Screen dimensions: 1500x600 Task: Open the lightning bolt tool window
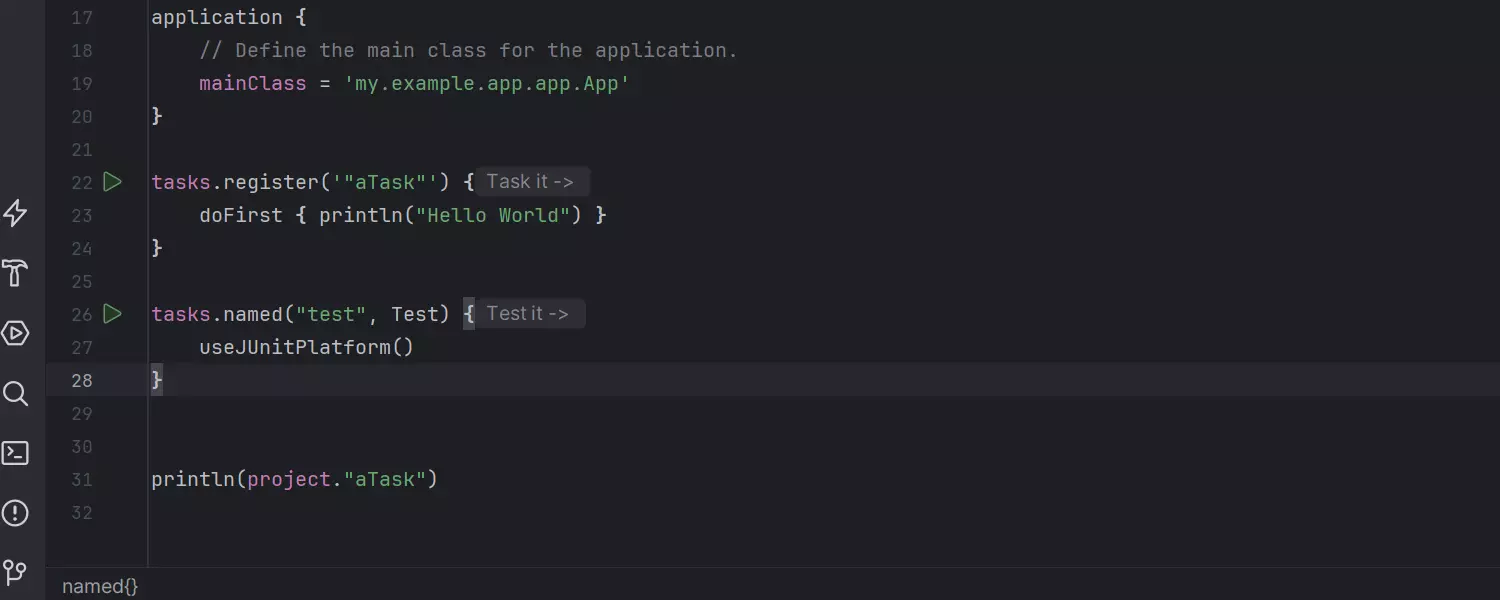pos(16,213)
